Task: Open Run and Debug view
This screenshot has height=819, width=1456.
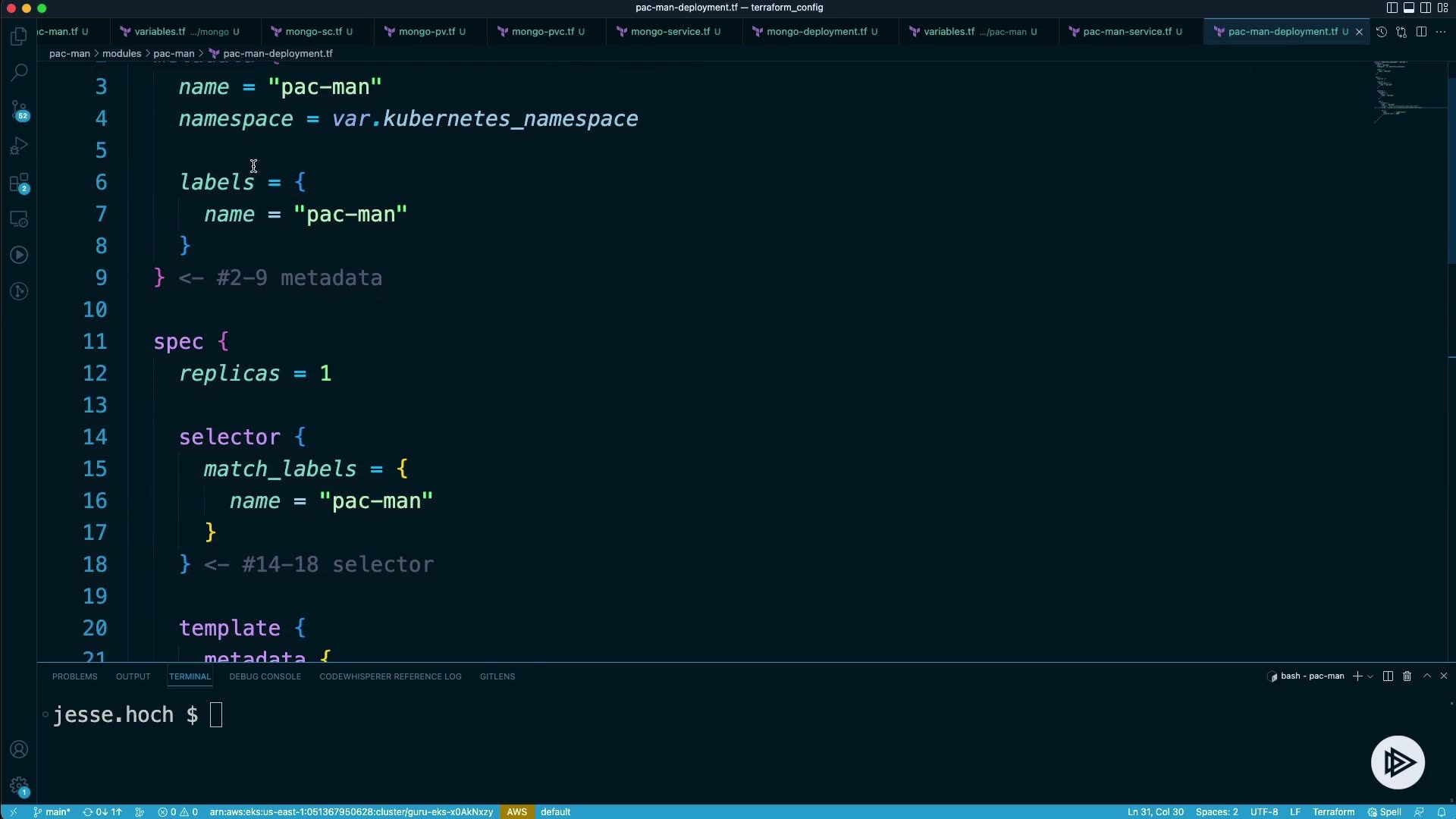Action: tap(19, 146)
